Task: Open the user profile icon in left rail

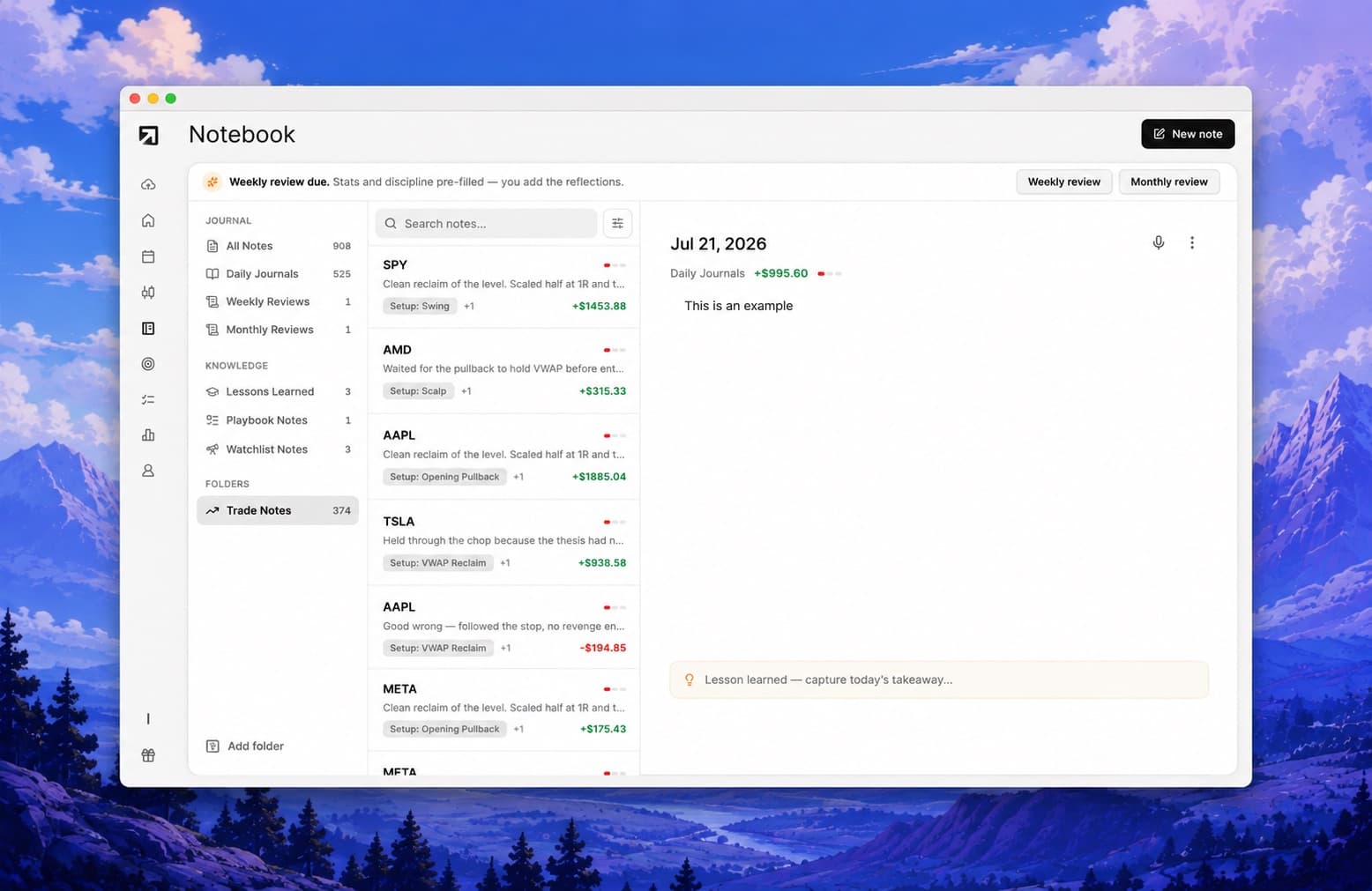Action: coord(148,471)
